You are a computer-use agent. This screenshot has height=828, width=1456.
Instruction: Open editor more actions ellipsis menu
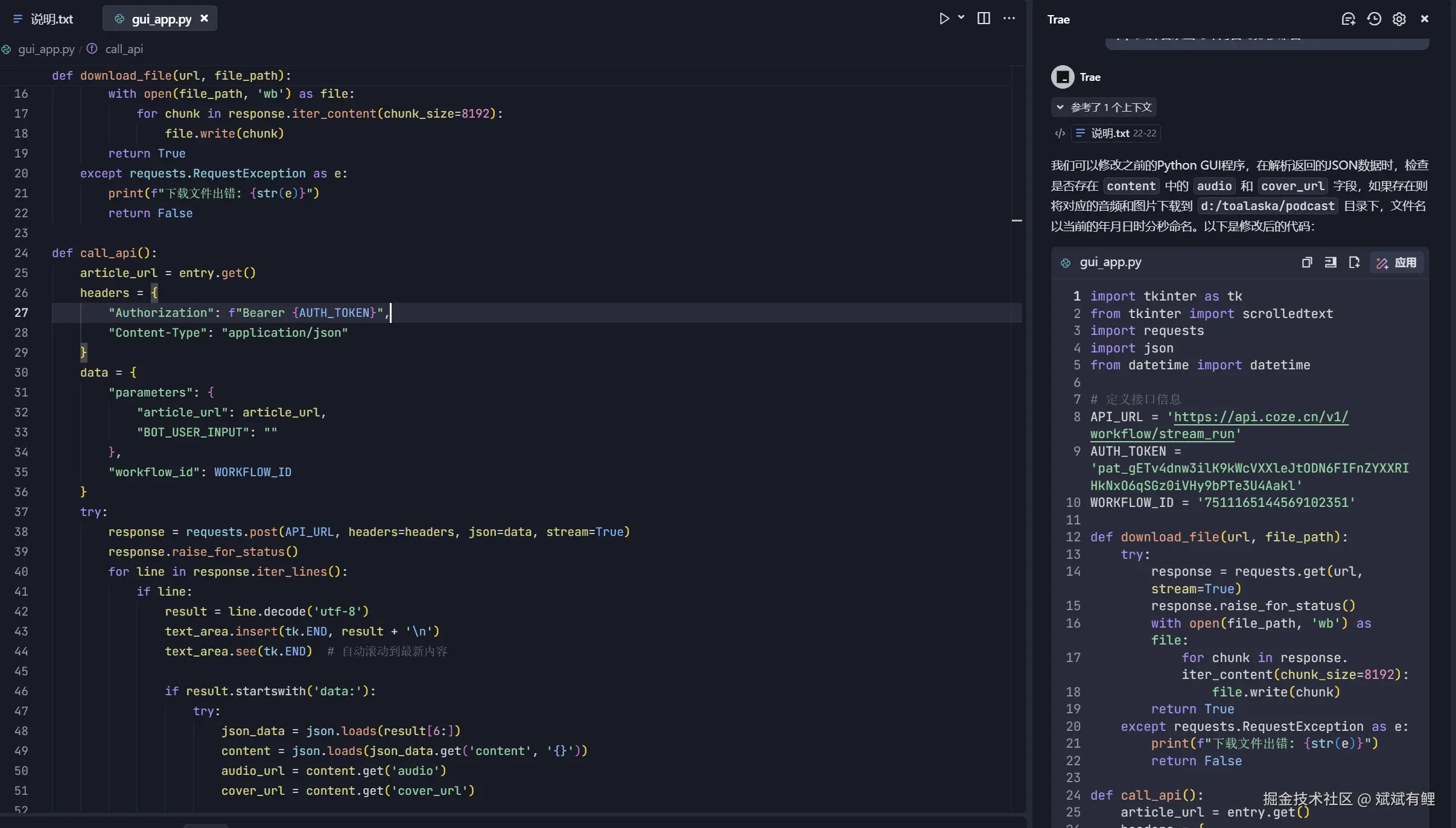pos(1009,19)
